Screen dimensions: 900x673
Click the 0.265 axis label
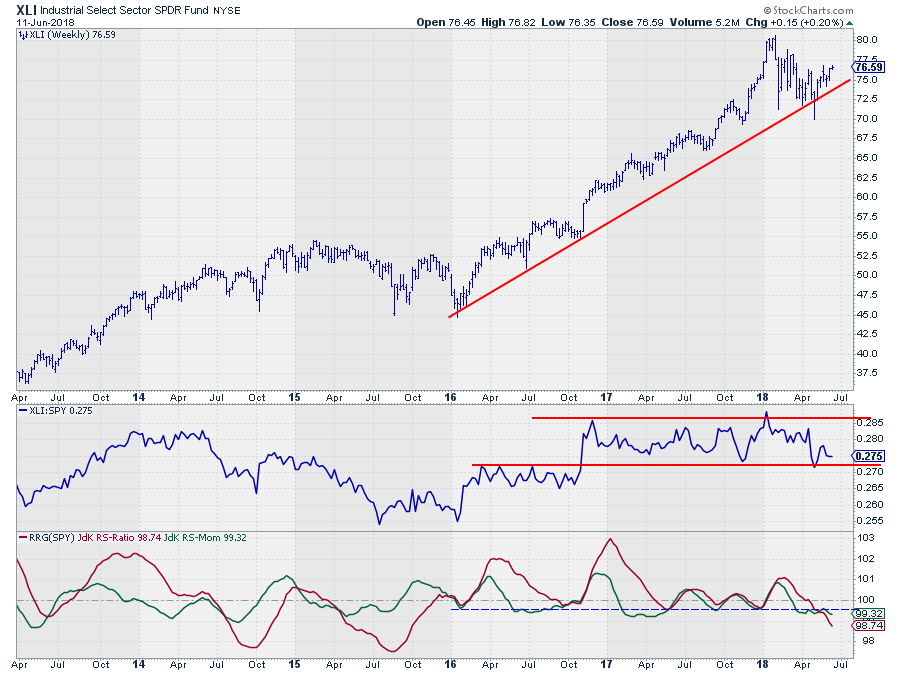pos(869,488)
